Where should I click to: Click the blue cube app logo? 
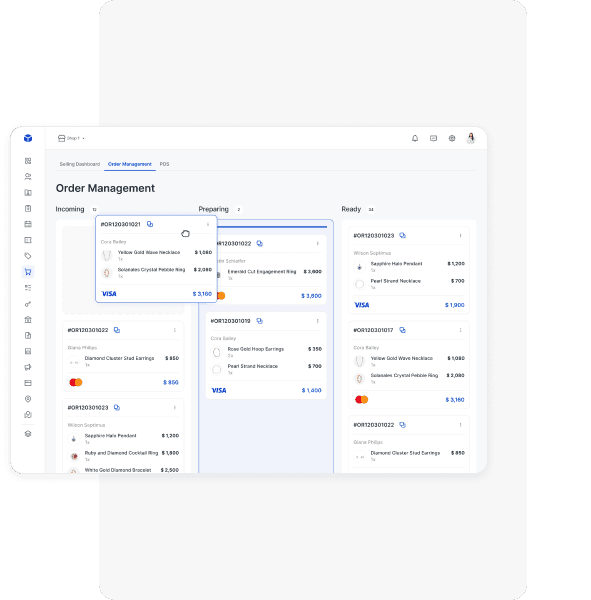(28, 138)
